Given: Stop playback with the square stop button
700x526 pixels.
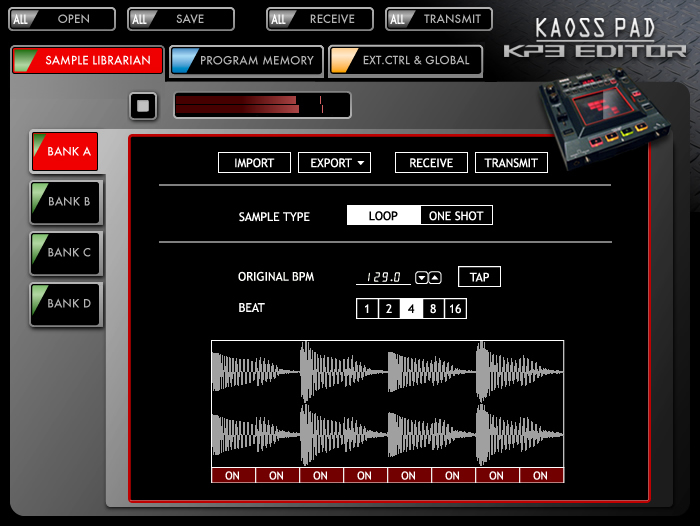Looking at the screenshot, I should tap(143, 106).
